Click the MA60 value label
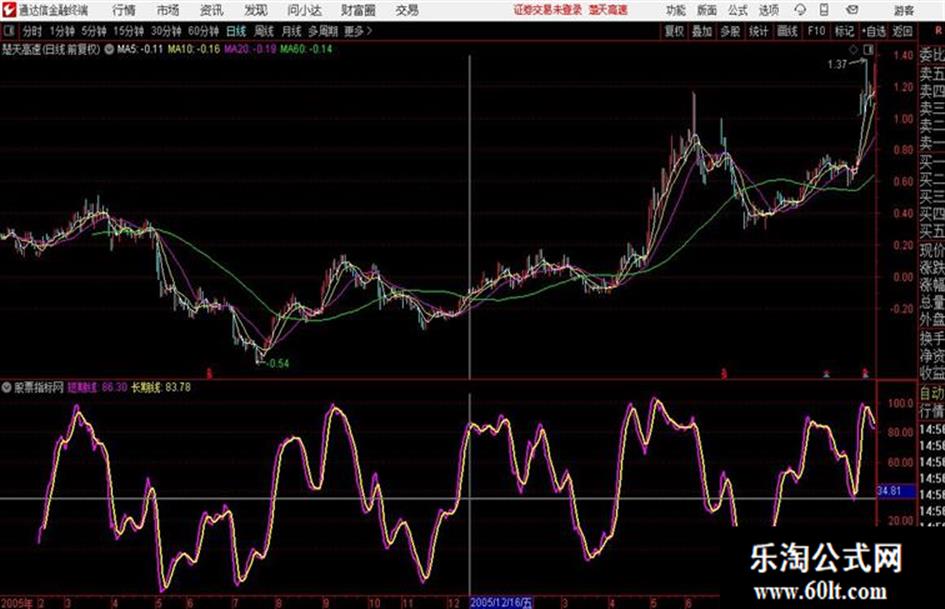 point(306,49)
